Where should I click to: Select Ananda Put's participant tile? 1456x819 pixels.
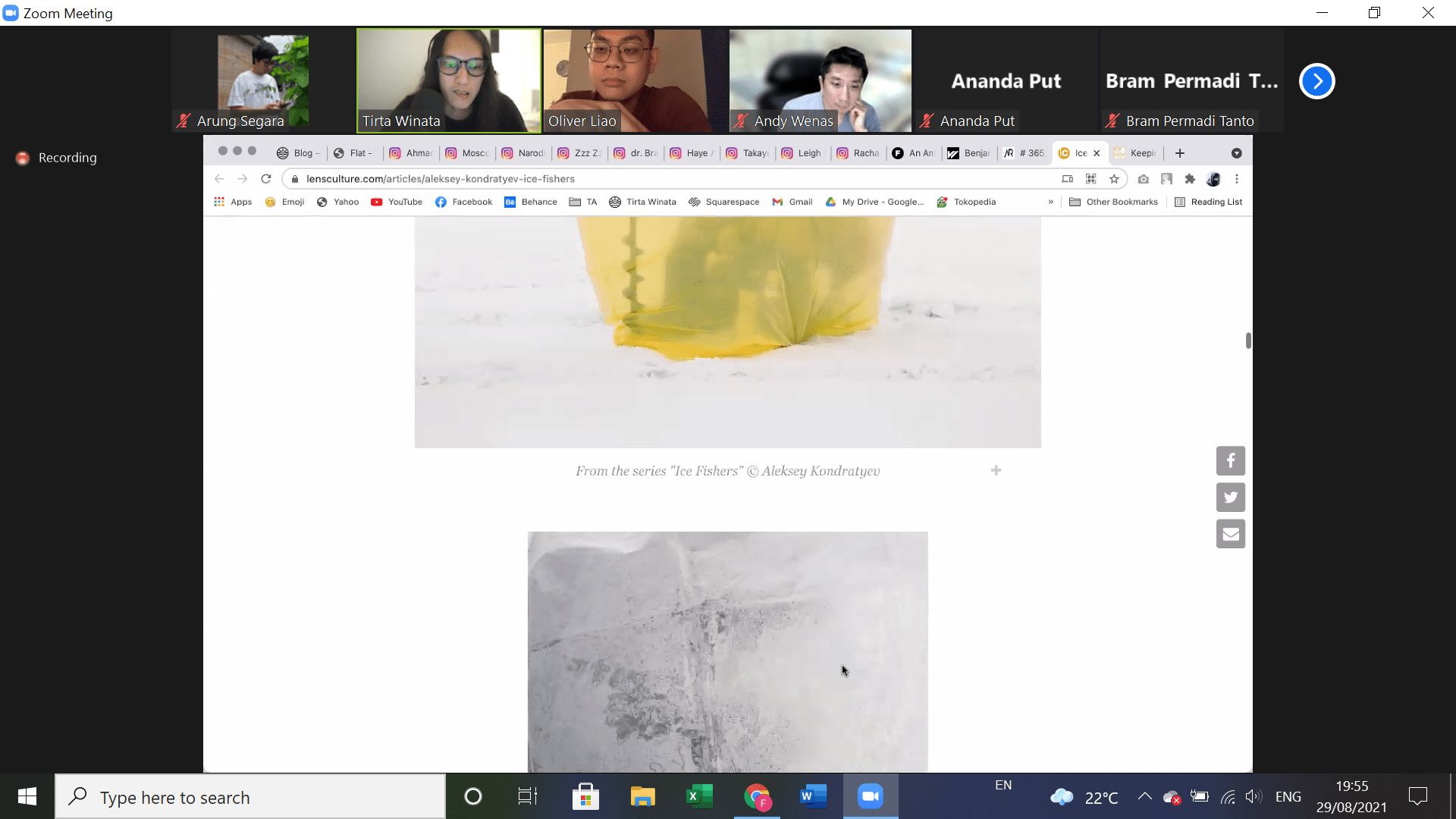[1006, 80]
